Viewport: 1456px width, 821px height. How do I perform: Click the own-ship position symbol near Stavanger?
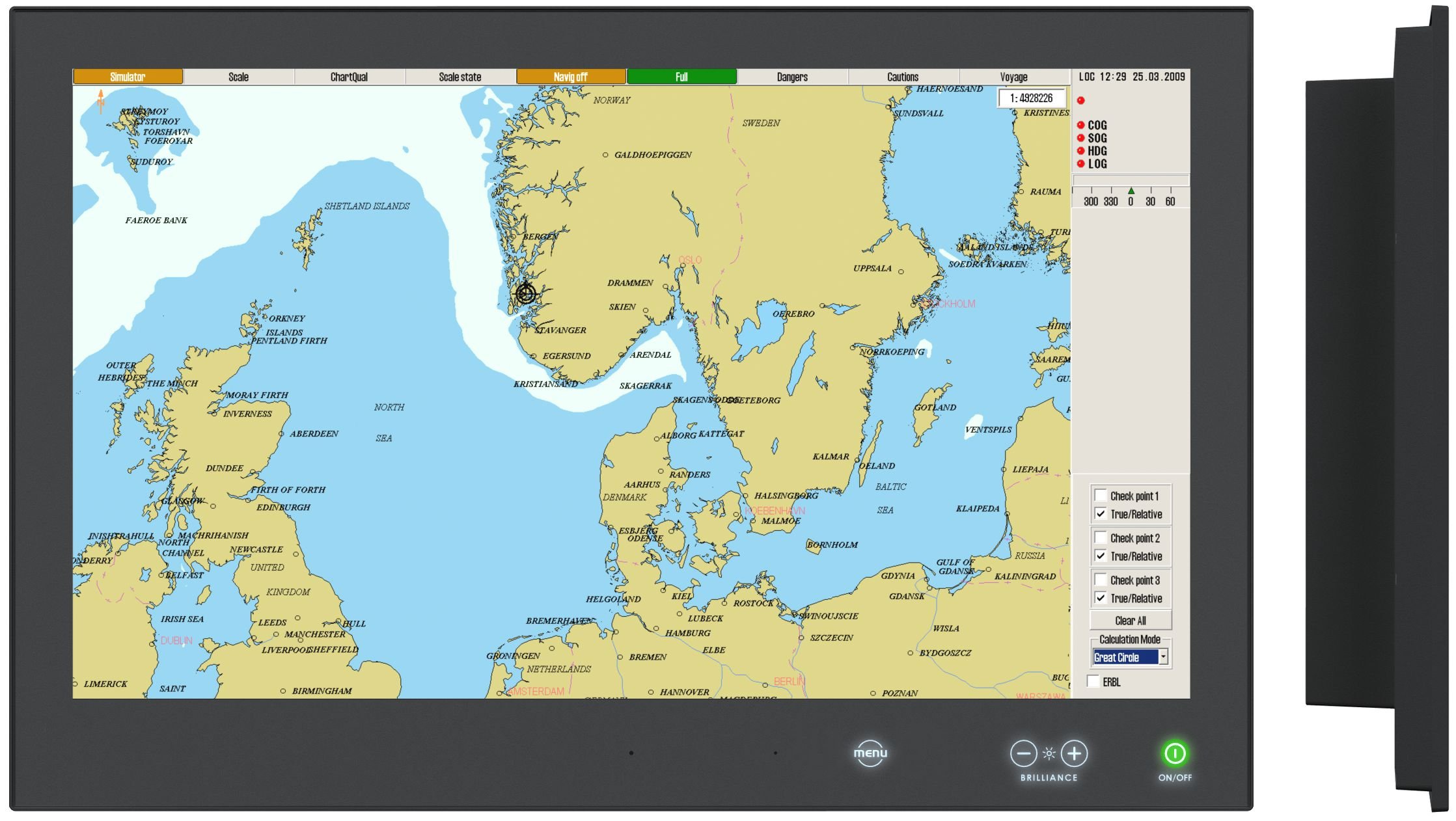(x=525, y=293)
